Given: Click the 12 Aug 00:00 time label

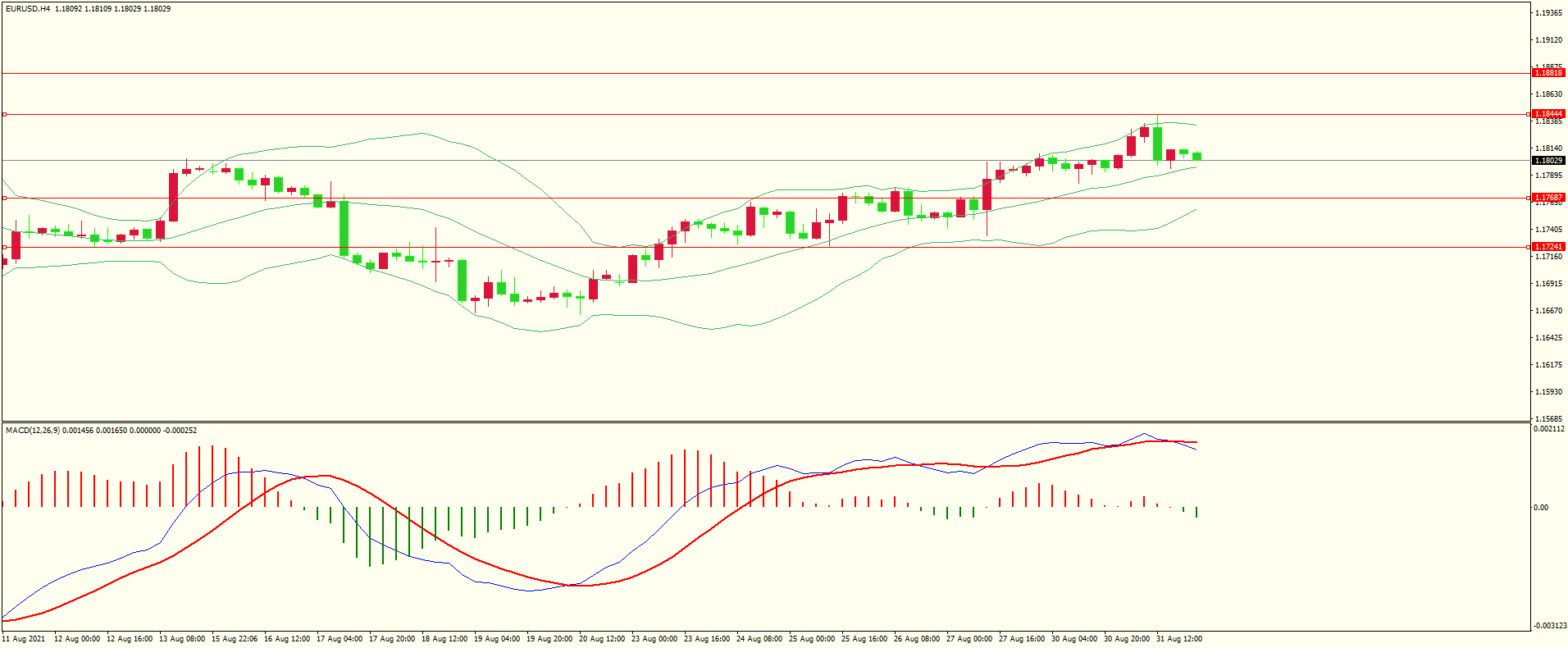Looking at the screenshot, I should [77, 639].
